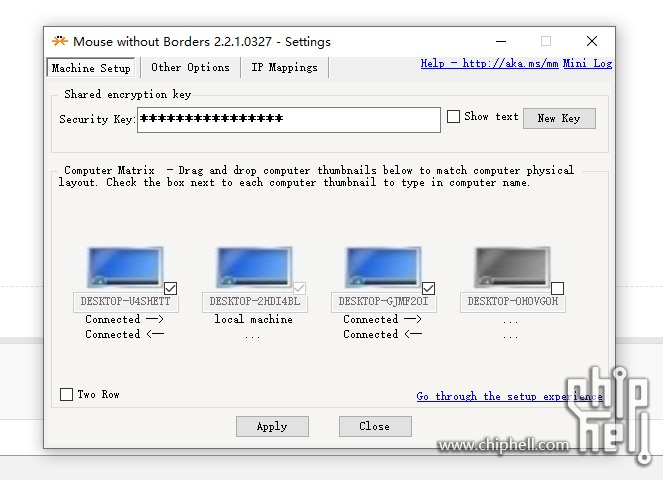Viewport: 665px width, 480px height.
Task: Select the DESKTOP-2HDI4BL local machine thumbnail
Action: pyautogui.click(x=254, y=268)
